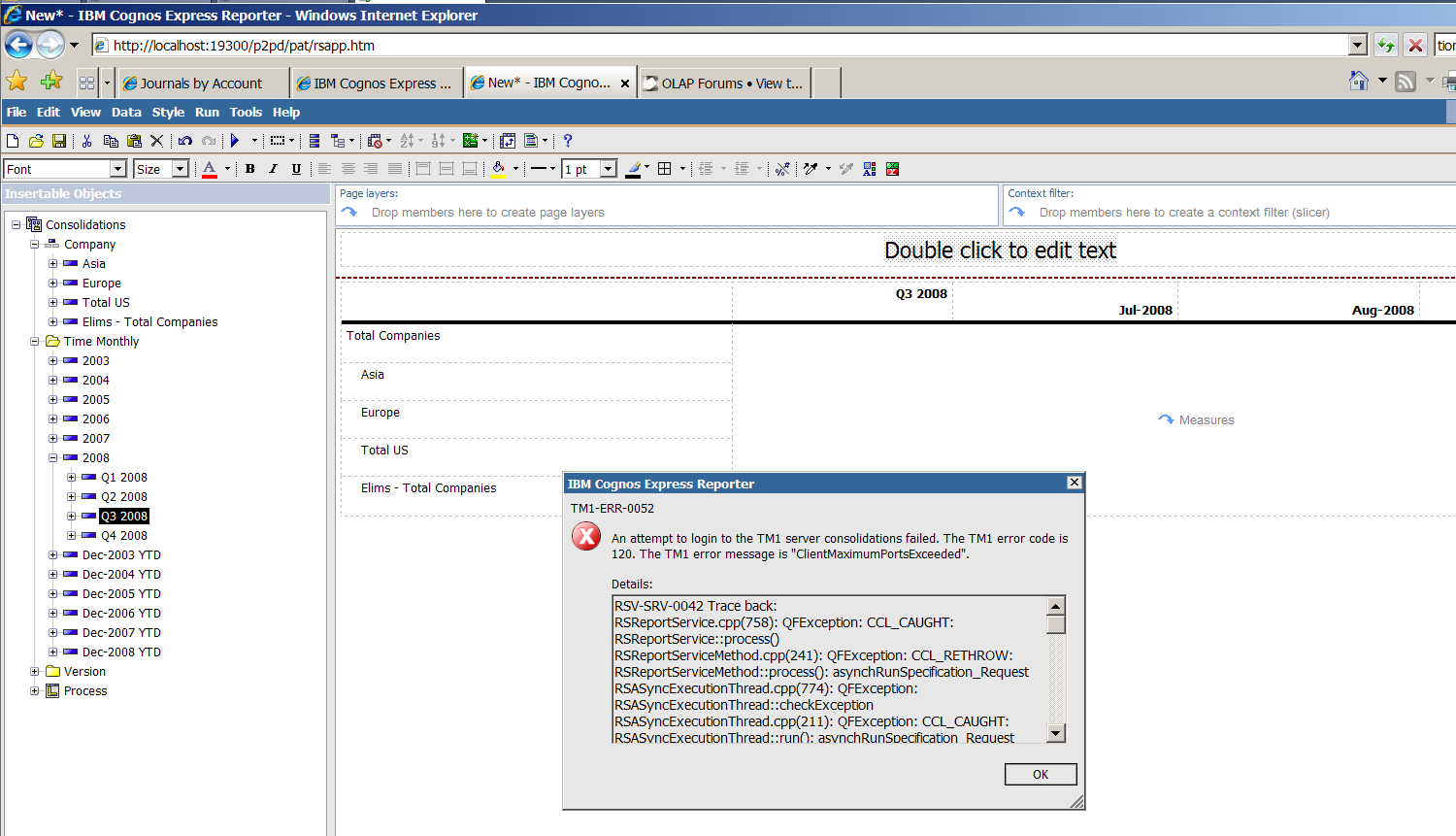
Task: Click the browser Back arrow button
Action: (x=18, y=45)
